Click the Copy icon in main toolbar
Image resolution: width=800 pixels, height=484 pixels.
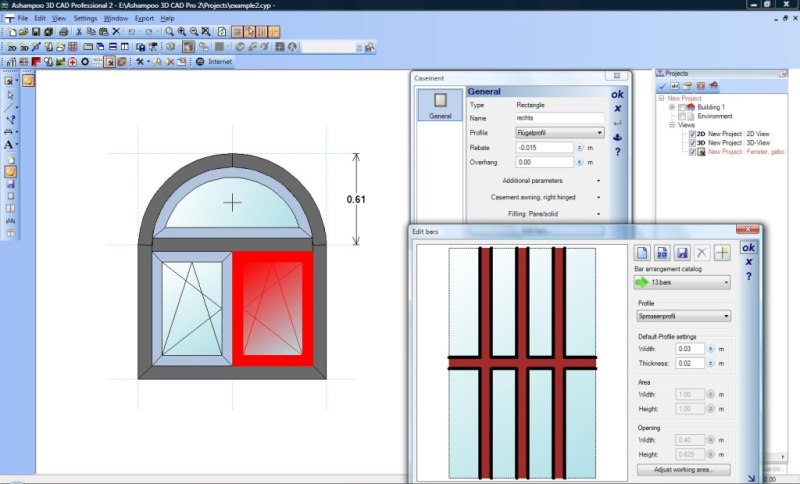(91, 32)
